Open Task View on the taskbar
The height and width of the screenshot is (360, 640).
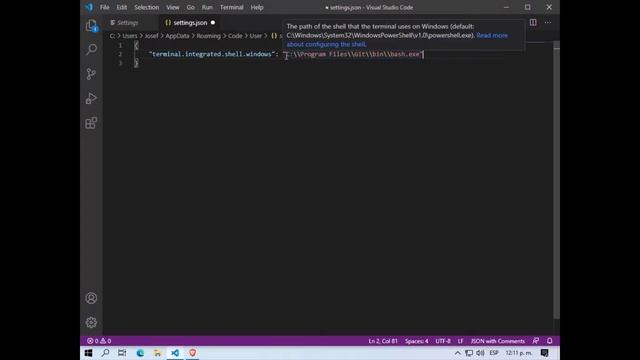[x=122, y=353]
